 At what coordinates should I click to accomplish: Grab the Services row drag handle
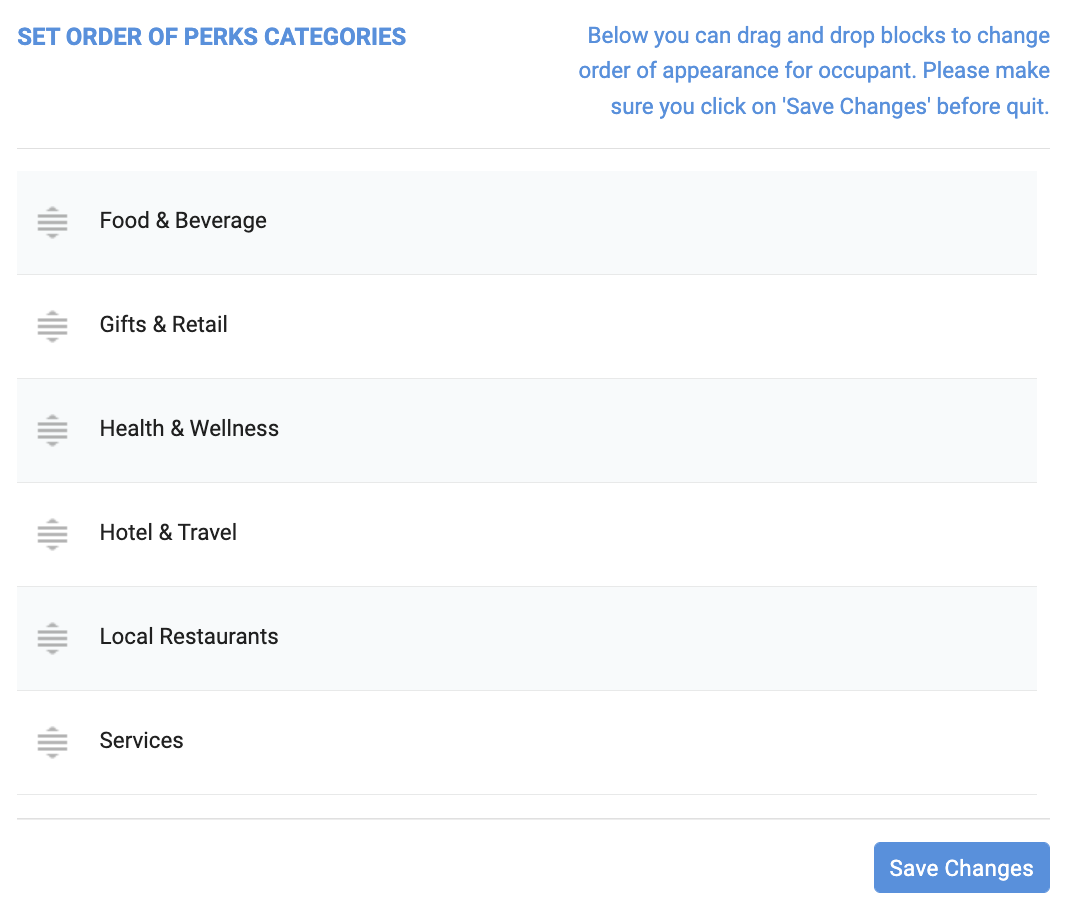pos(52,741)
